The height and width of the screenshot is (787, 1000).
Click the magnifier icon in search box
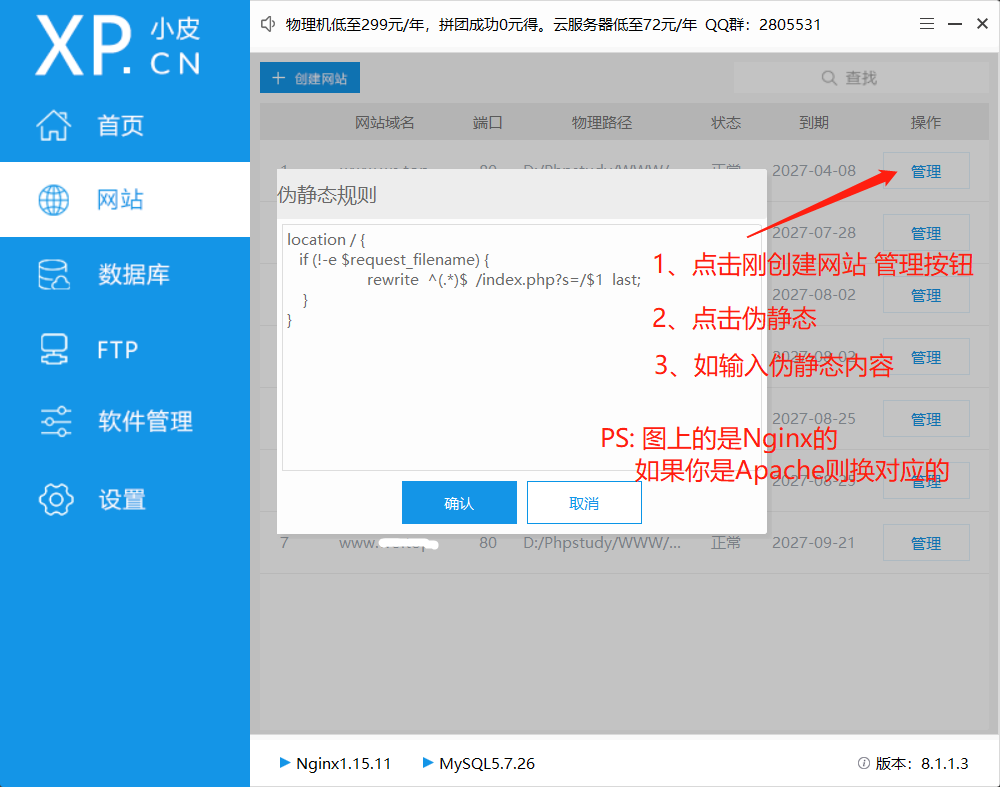click(829, 78)
